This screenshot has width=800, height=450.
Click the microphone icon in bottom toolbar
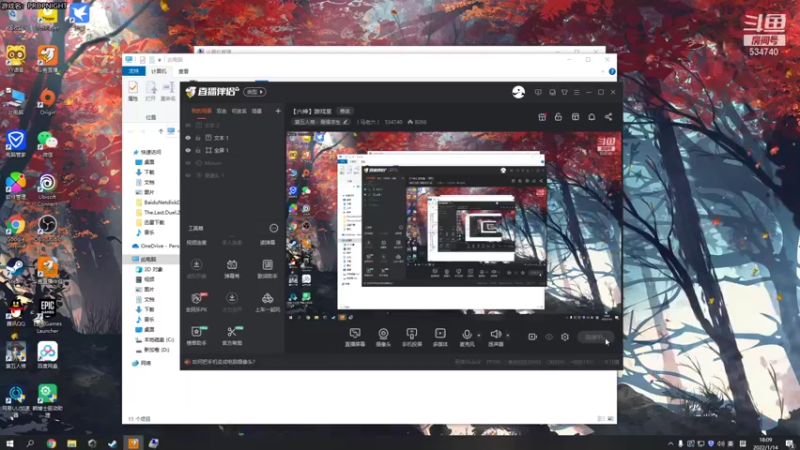pyautogui.click(x=466, y=335)
